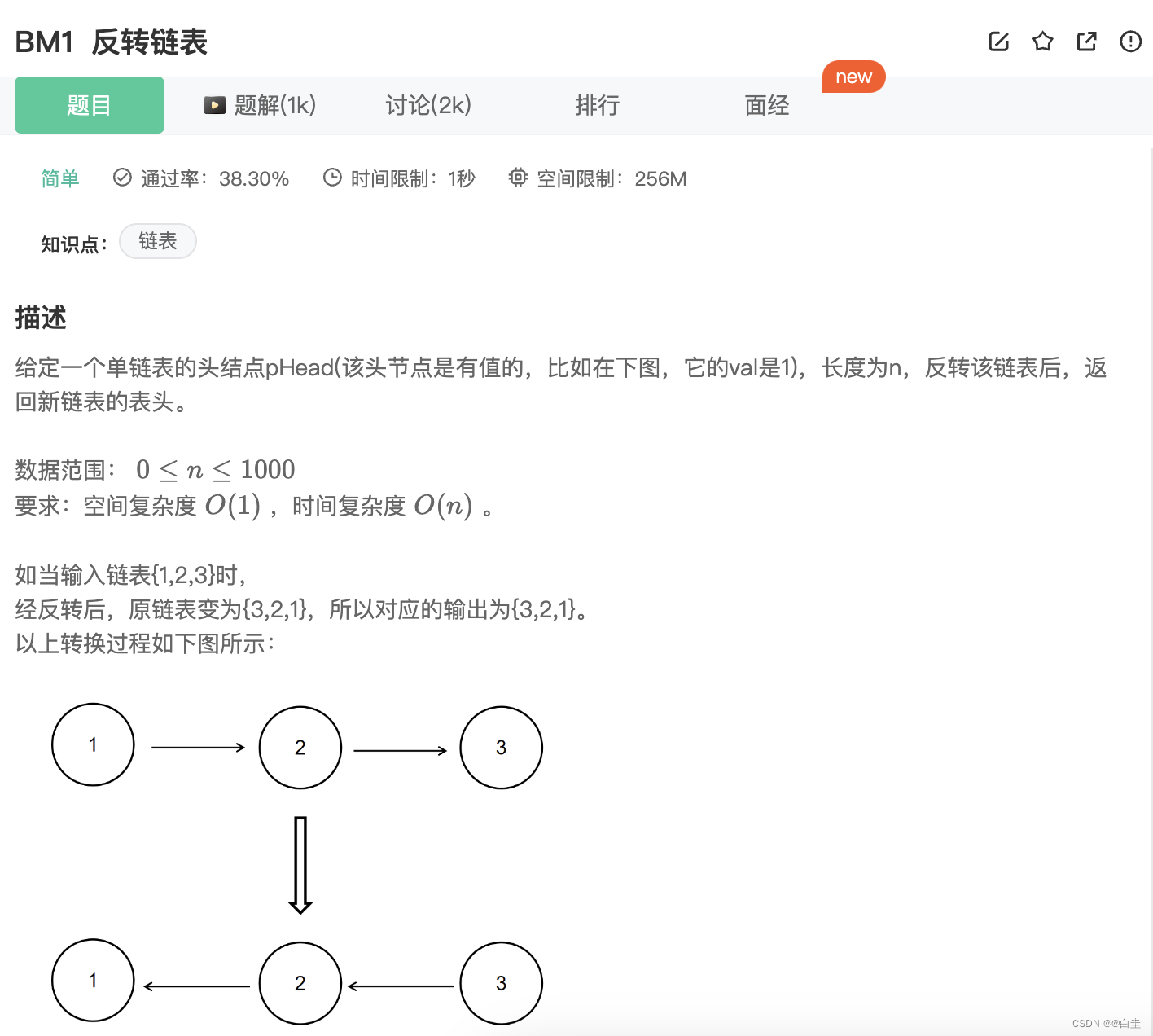
Task: Click the video play icon beside 题解(1k)
Action: (213, 104)
